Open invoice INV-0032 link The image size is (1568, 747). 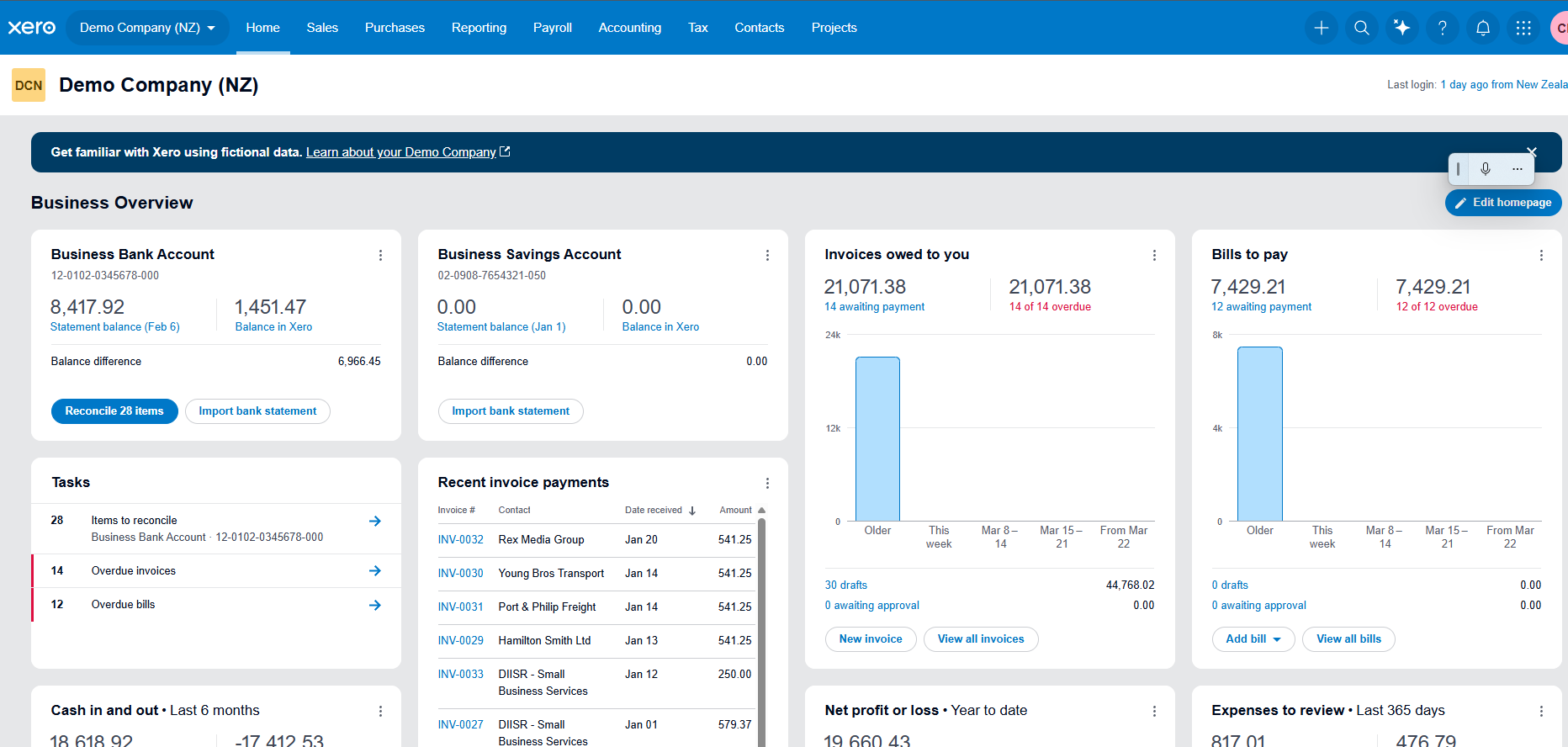pos(460,540)
